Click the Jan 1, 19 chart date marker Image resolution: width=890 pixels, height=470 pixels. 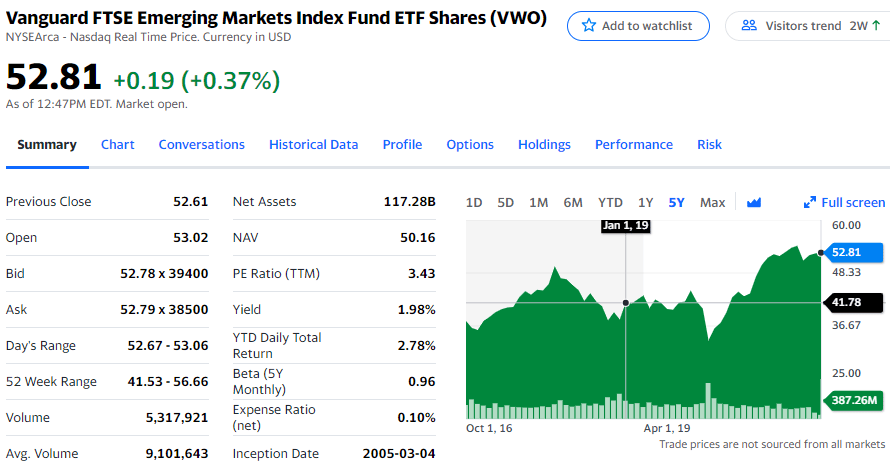click(626, 226)
